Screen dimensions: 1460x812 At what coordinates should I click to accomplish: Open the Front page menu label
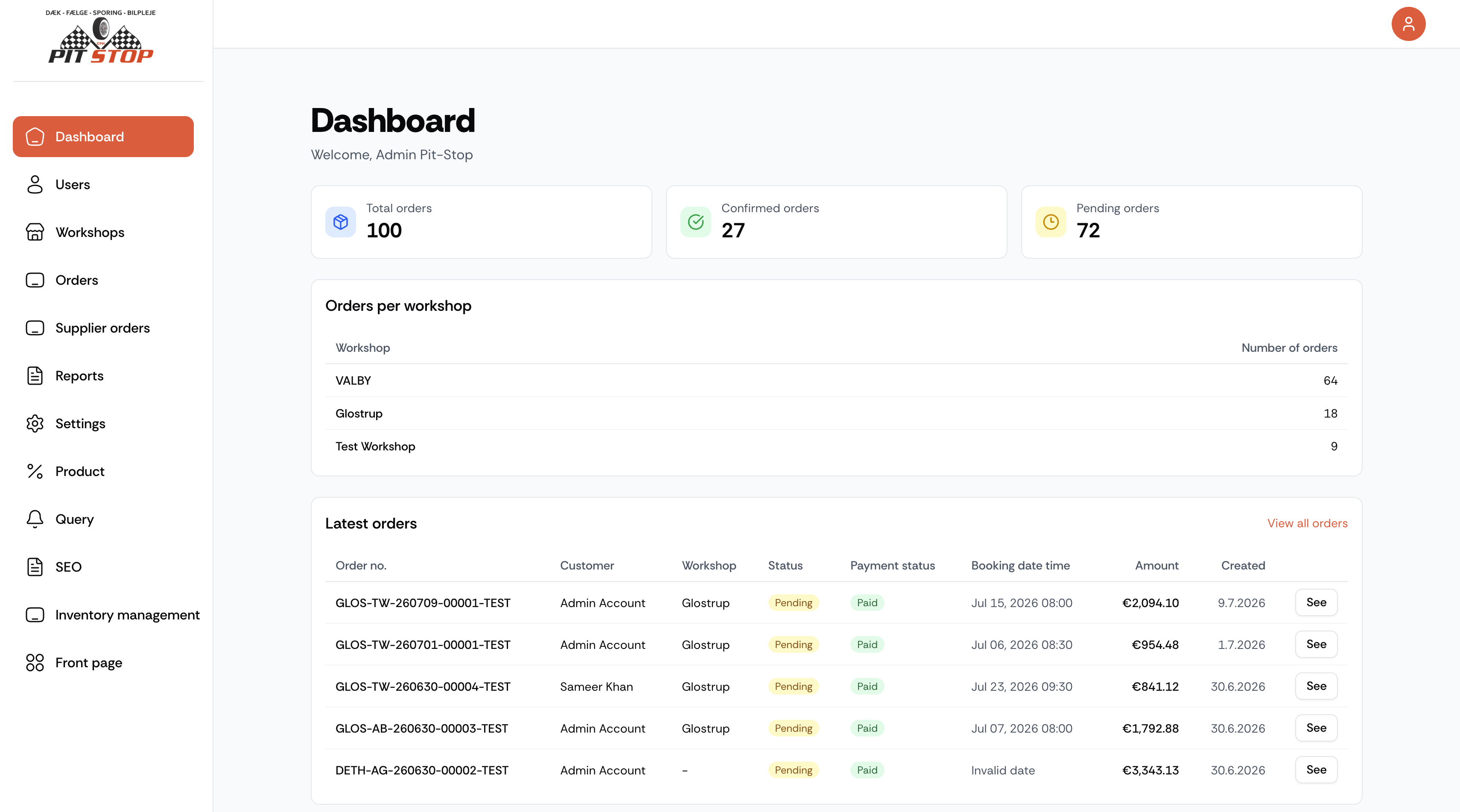(89, 663)
